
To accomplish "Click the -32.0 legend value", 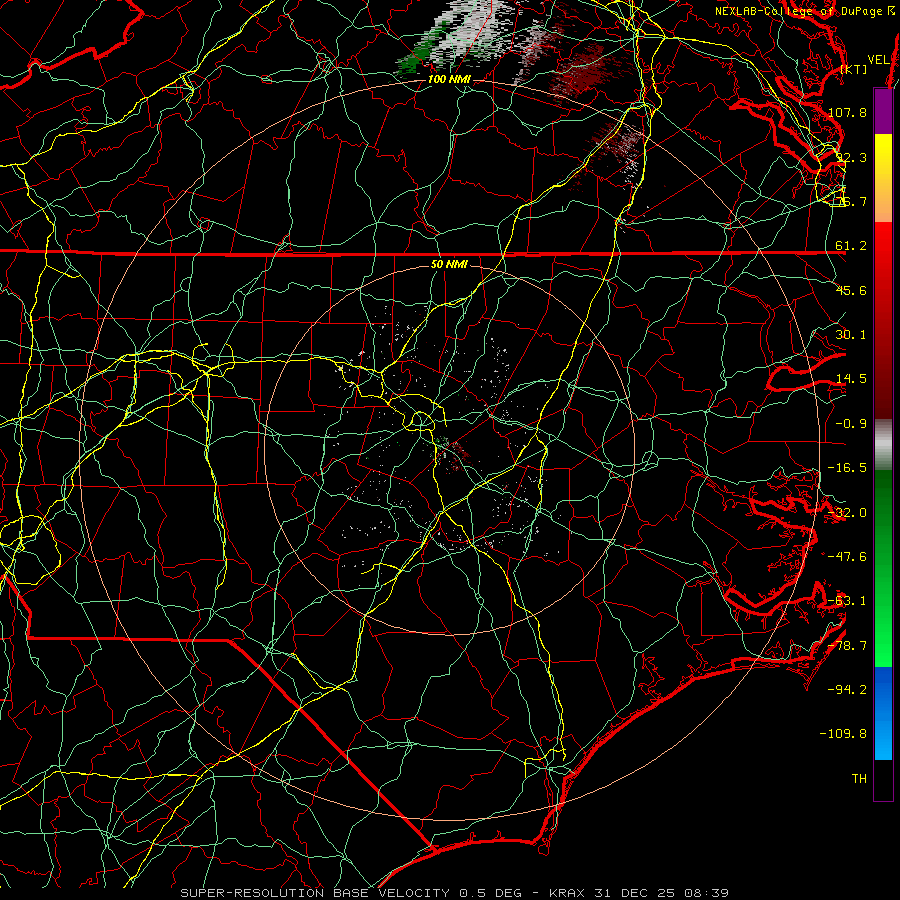I will click(x=847, y=513).
